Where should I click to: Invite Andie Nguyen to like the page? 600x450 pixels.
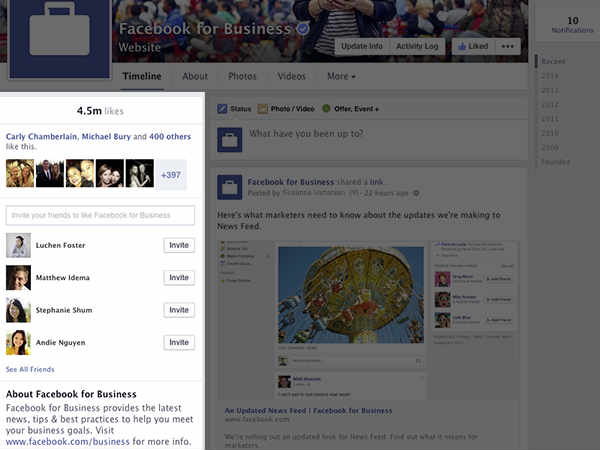[179, 342]
